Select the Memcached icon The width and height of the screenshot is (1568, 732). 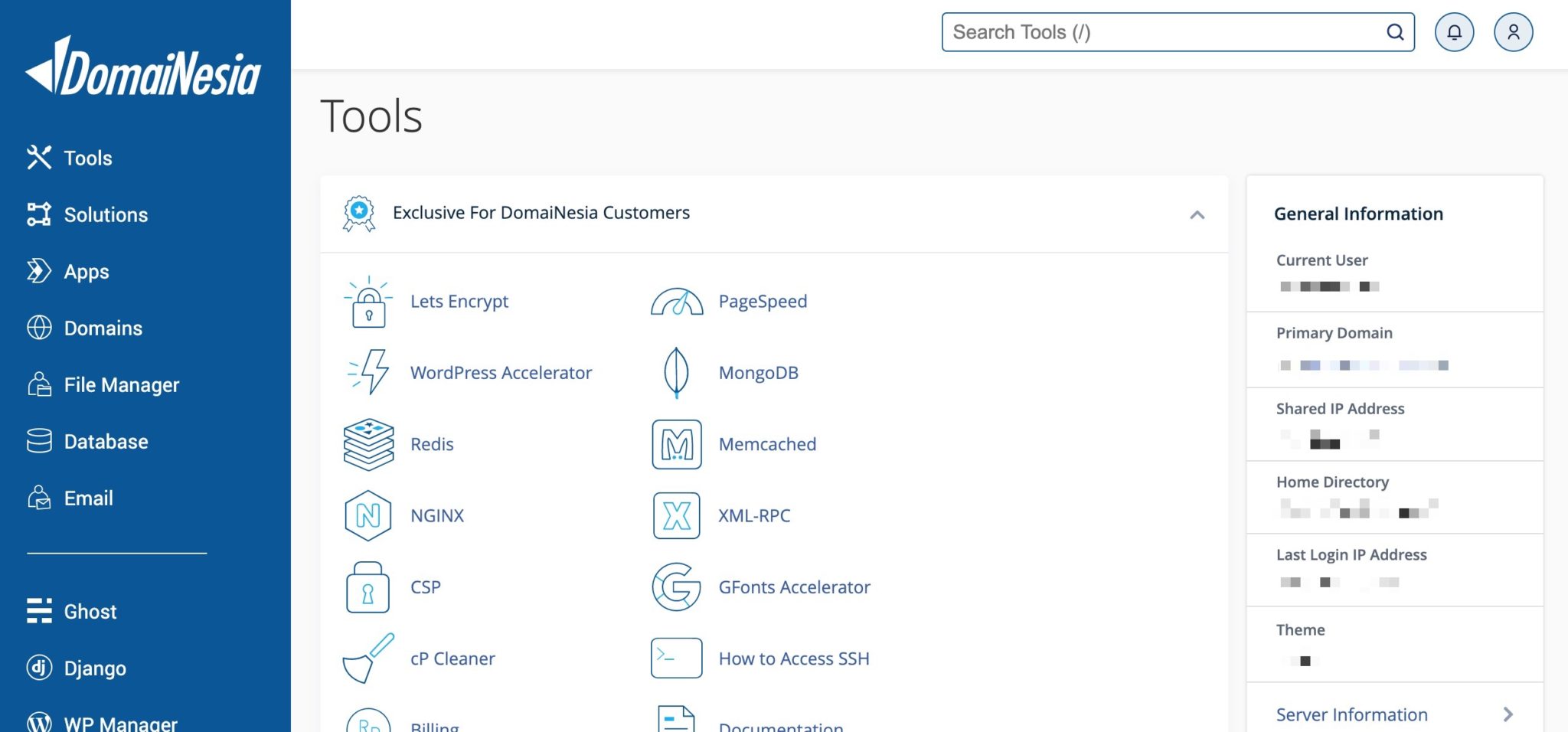coord(677,444)
